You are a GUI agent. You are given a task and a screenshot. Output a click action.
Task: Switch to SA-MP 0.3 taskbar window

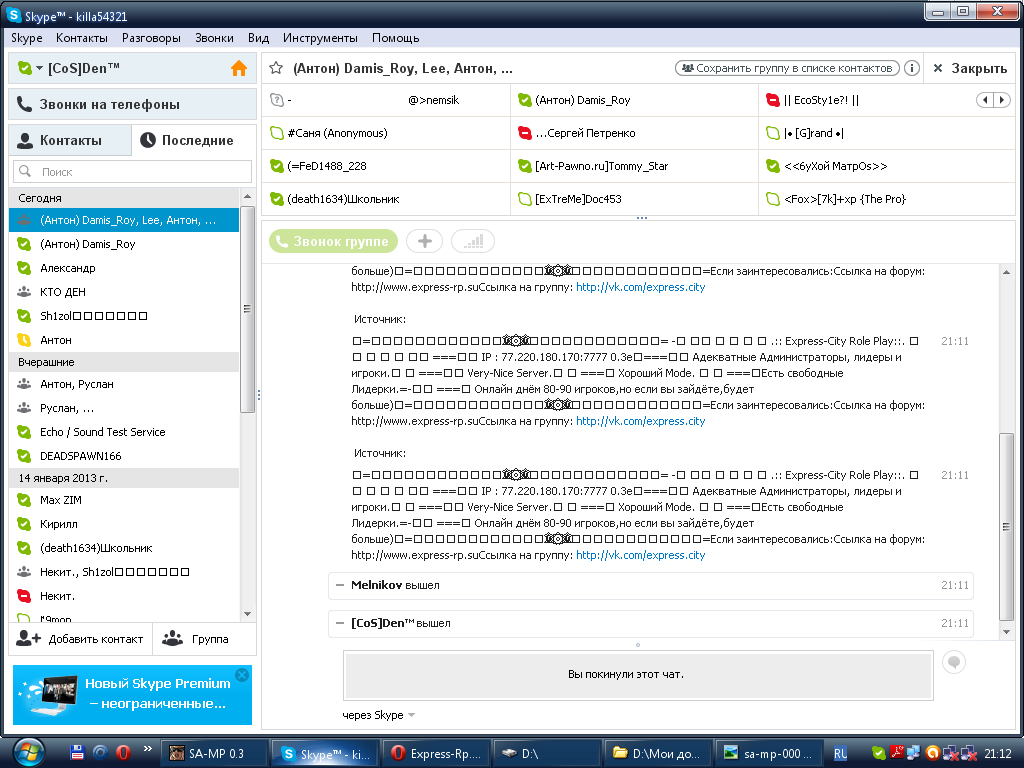coord(214,754)
